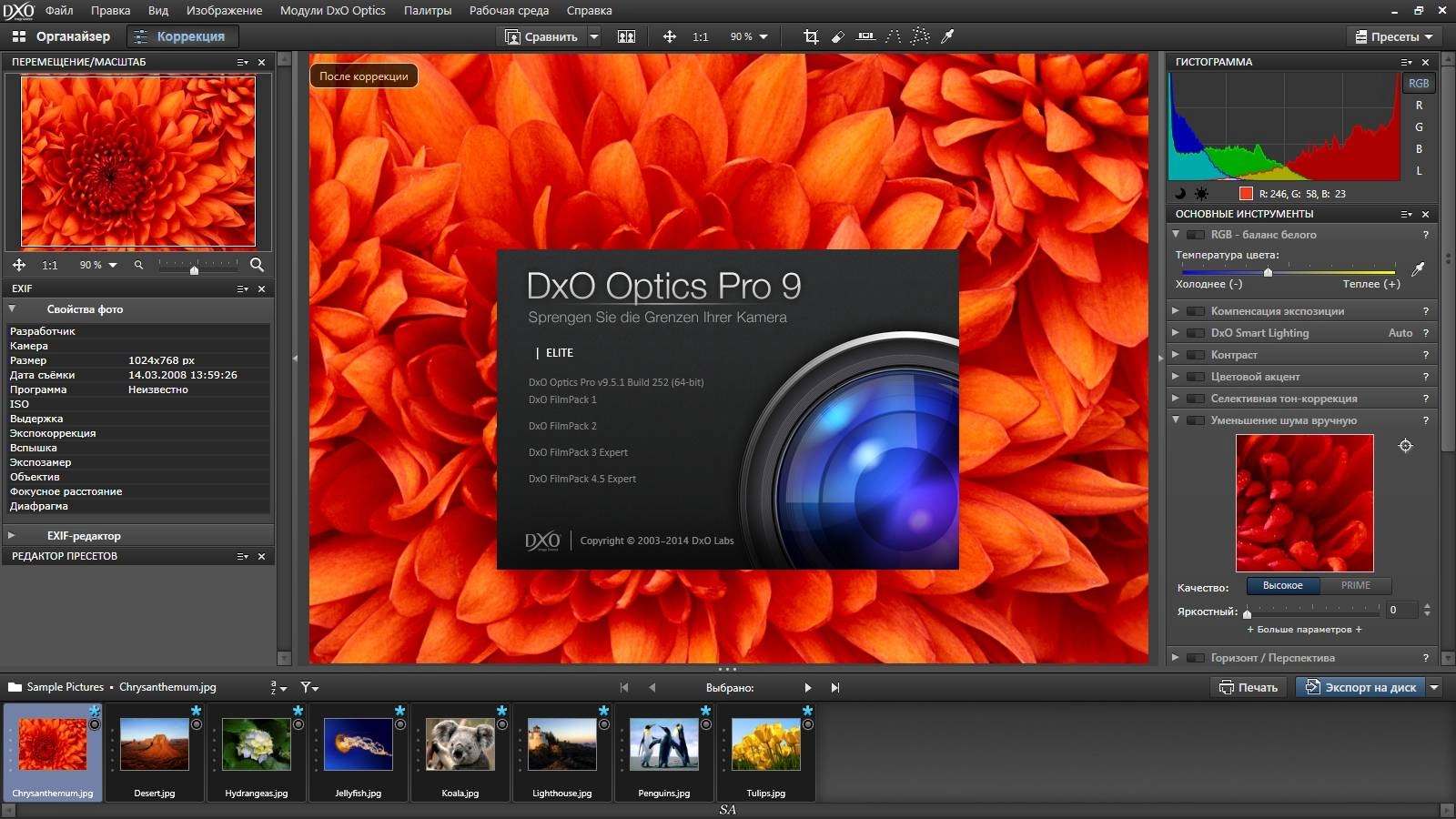Click the Яркостный value stepper arrows
1456x819 pixels.
1427,611
